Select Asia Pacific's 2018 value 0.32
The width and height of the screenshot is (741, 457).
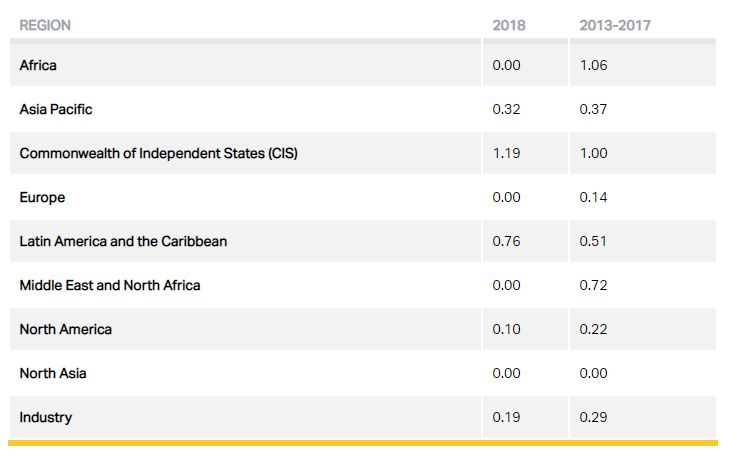coord(508,109)
